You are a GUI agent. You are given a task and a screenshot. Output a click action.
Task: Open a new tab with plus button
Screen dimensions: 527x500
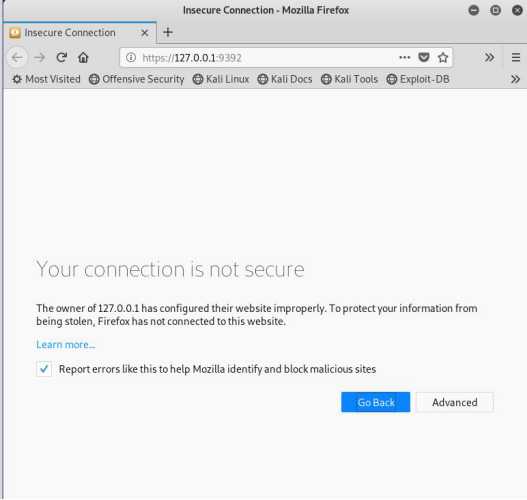click(x=168, y=32)
